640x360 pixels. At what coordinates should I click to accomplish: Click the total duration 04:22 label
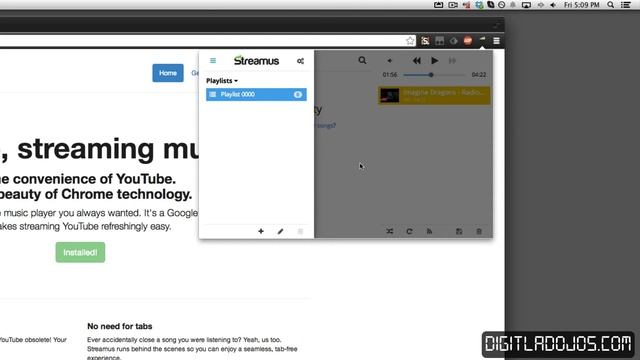click(x=479, y=75)
